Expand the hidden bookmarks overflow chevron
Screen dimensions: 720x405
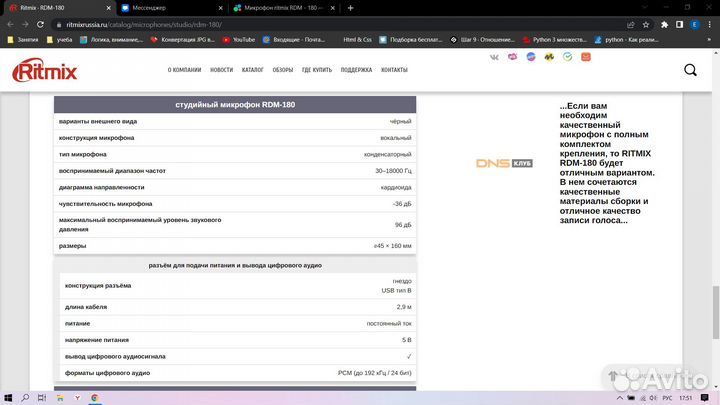(x=710, y=40)
